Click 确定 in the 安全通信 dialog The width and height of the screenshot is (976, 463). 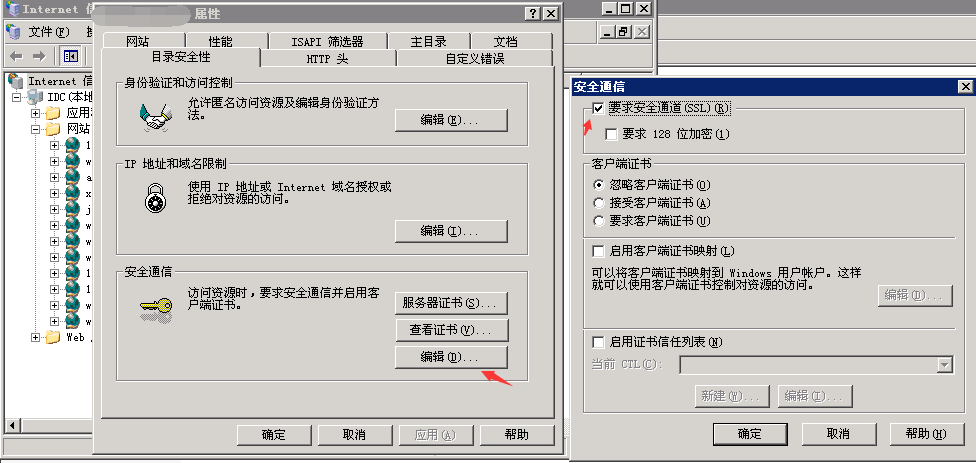[x=750, y=434]
